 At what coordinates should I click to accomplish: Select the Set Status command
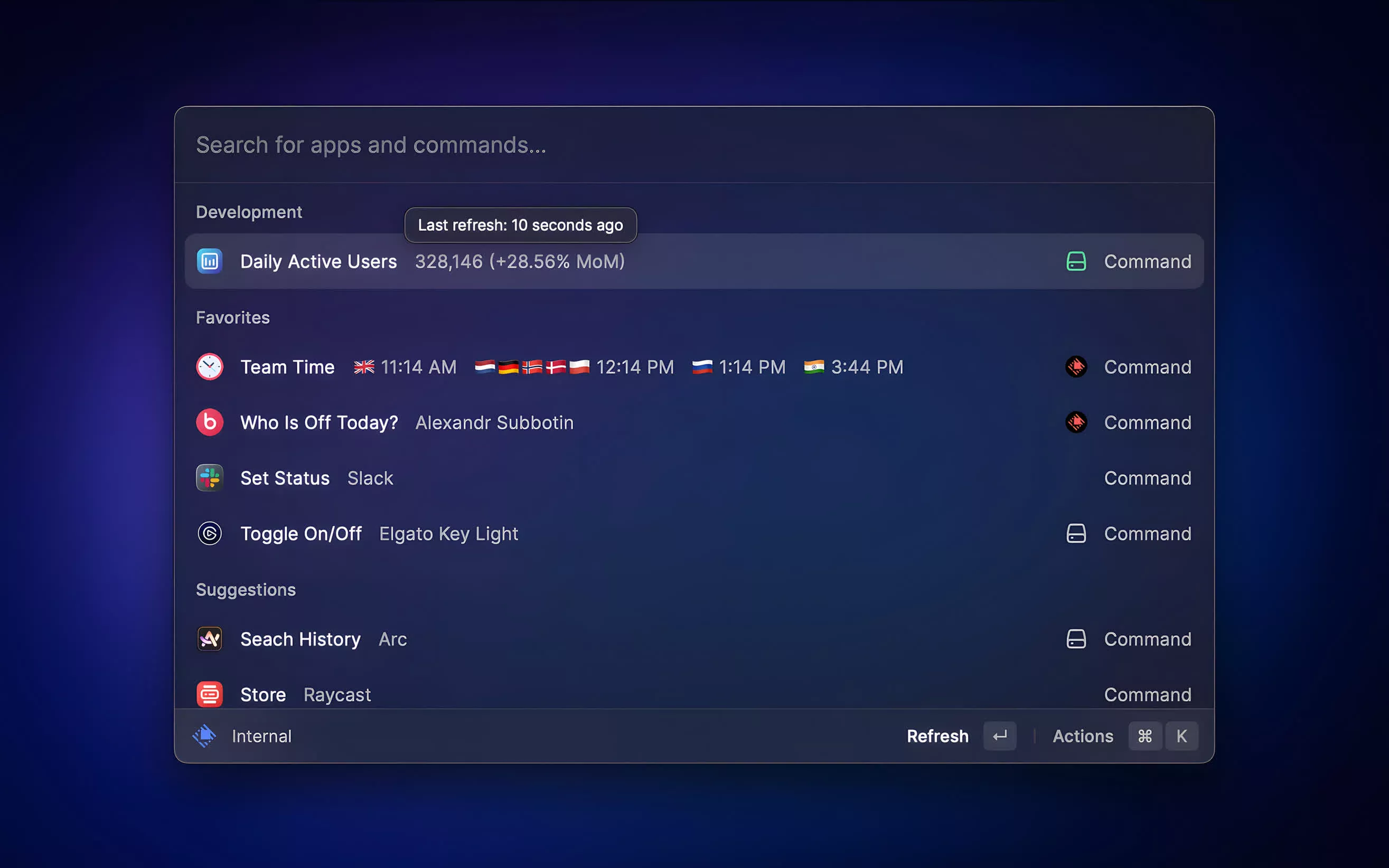coord(694,478)
